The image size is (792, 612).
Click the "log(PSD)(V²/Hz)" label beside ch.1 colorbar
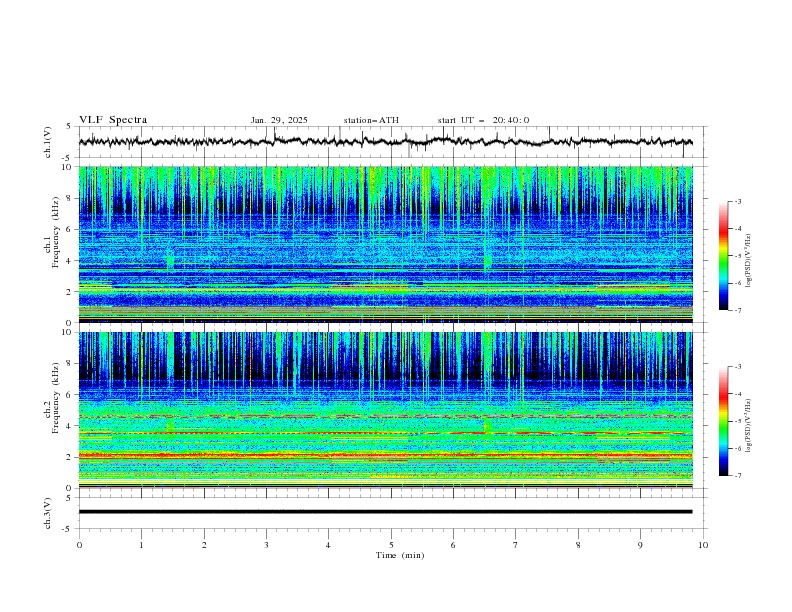pos(748,261)
